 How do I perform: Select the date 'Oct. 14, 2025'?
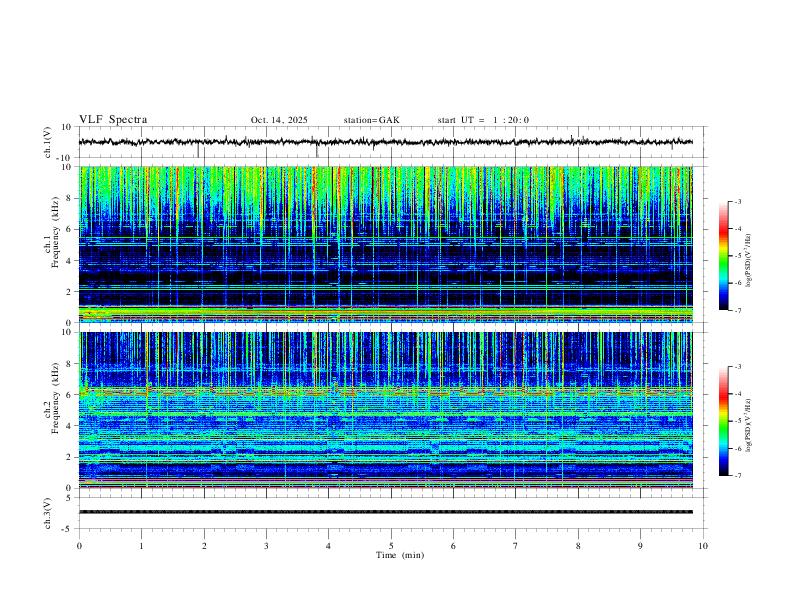tap(279, 120)
